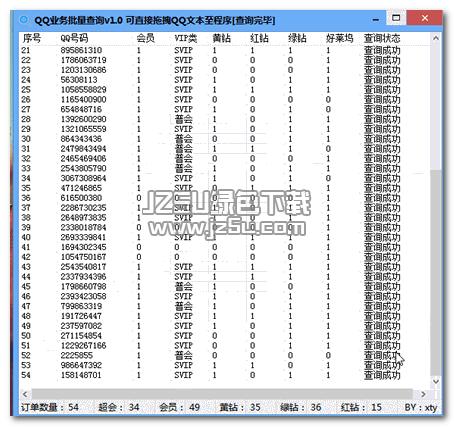Select row with QQ number 2543540817
The width and height of the screenshot is (454, 427).
[x=211, y=267]
